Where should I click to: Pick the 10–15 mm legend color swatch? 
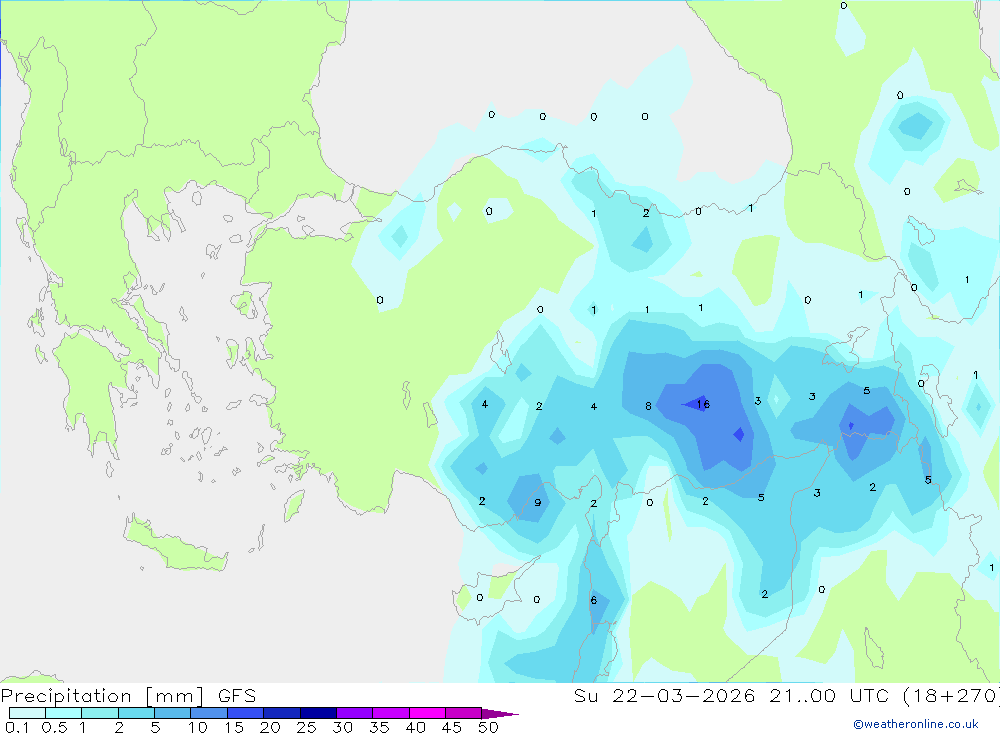point(209,713)
